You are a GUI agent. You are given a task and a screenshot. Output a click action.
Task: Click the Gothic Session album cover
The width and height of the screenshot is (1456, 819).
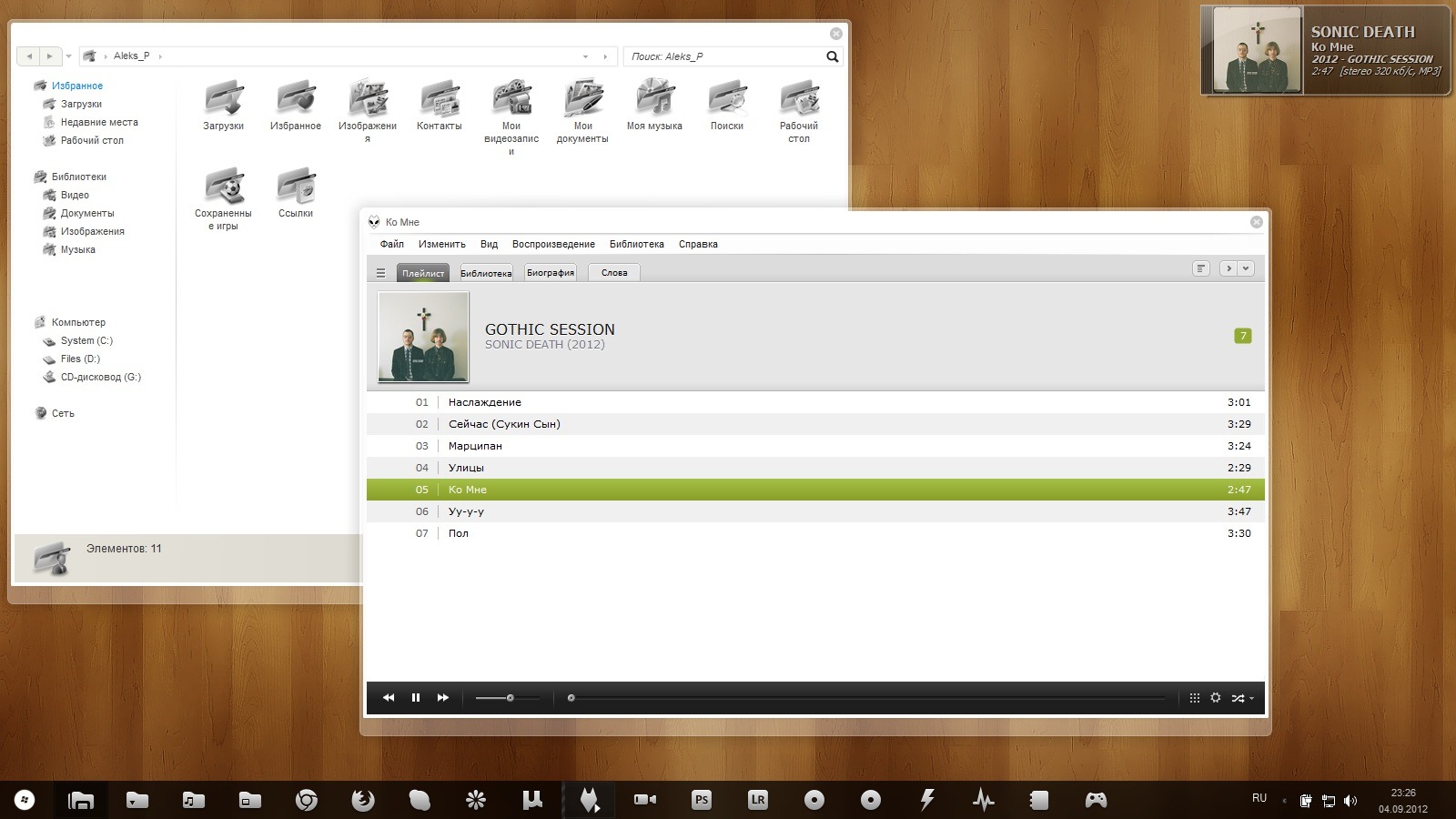423,337
